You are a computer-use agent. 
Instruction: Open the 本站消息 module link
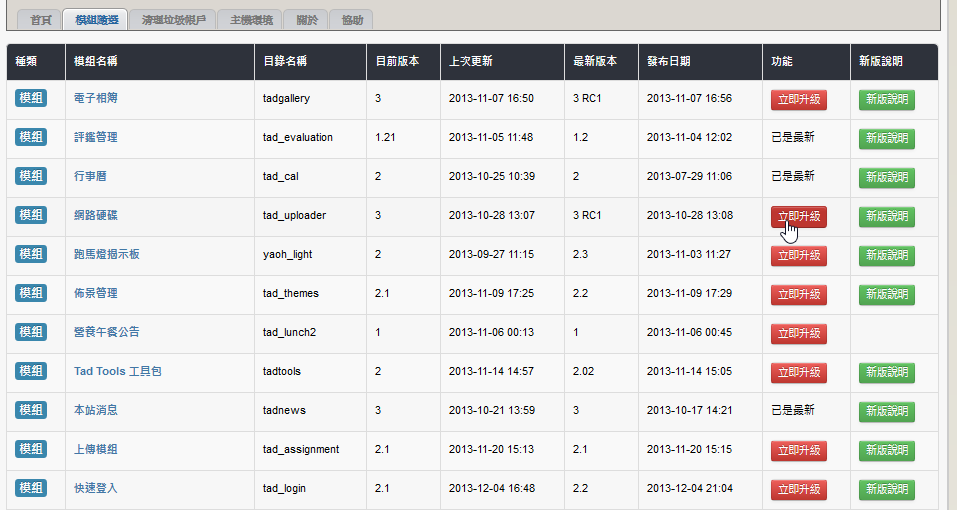[x=96, y=411]
